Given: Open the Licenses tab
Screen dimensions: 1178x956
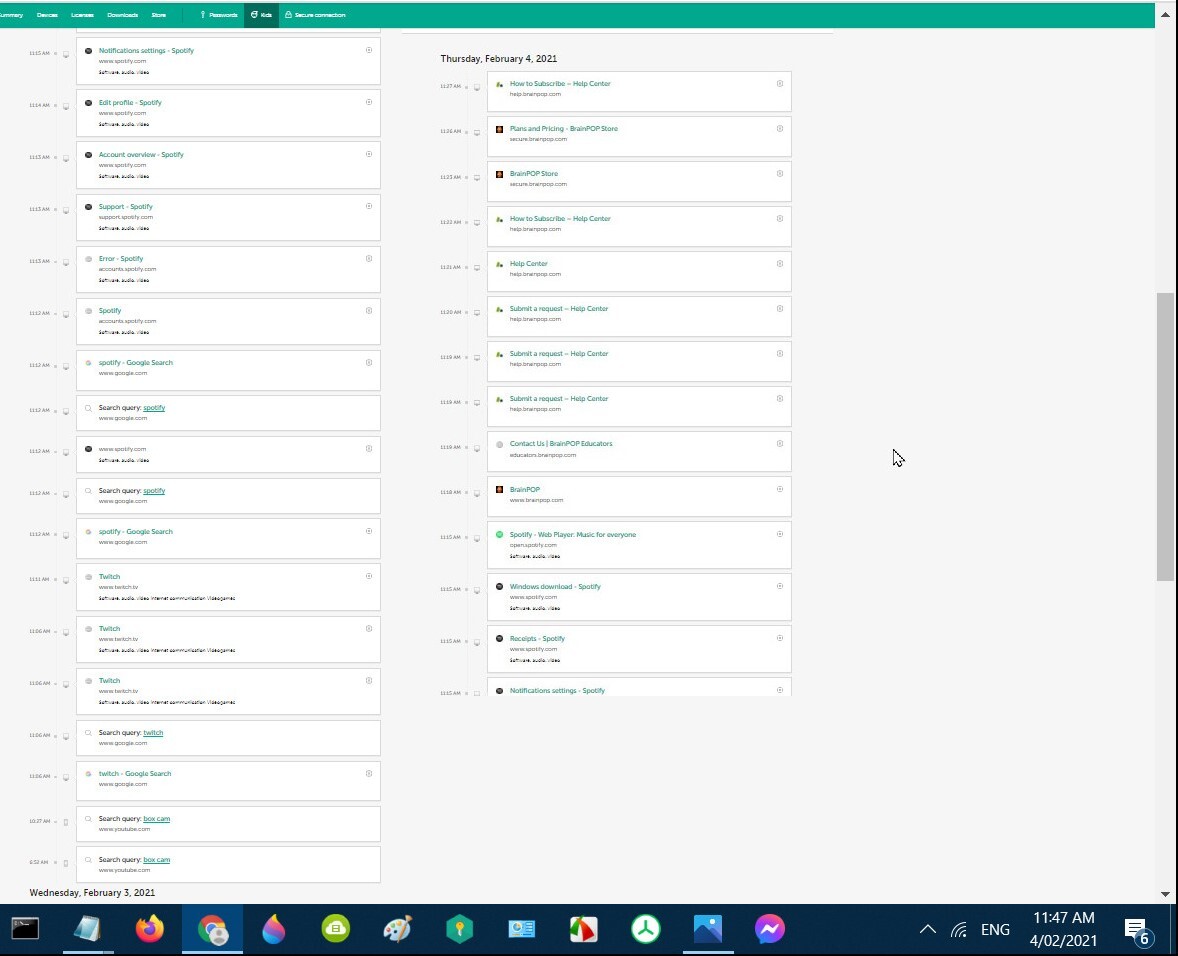Looking at the screenshot, I should pyautogui.click(x=83, y=15).
